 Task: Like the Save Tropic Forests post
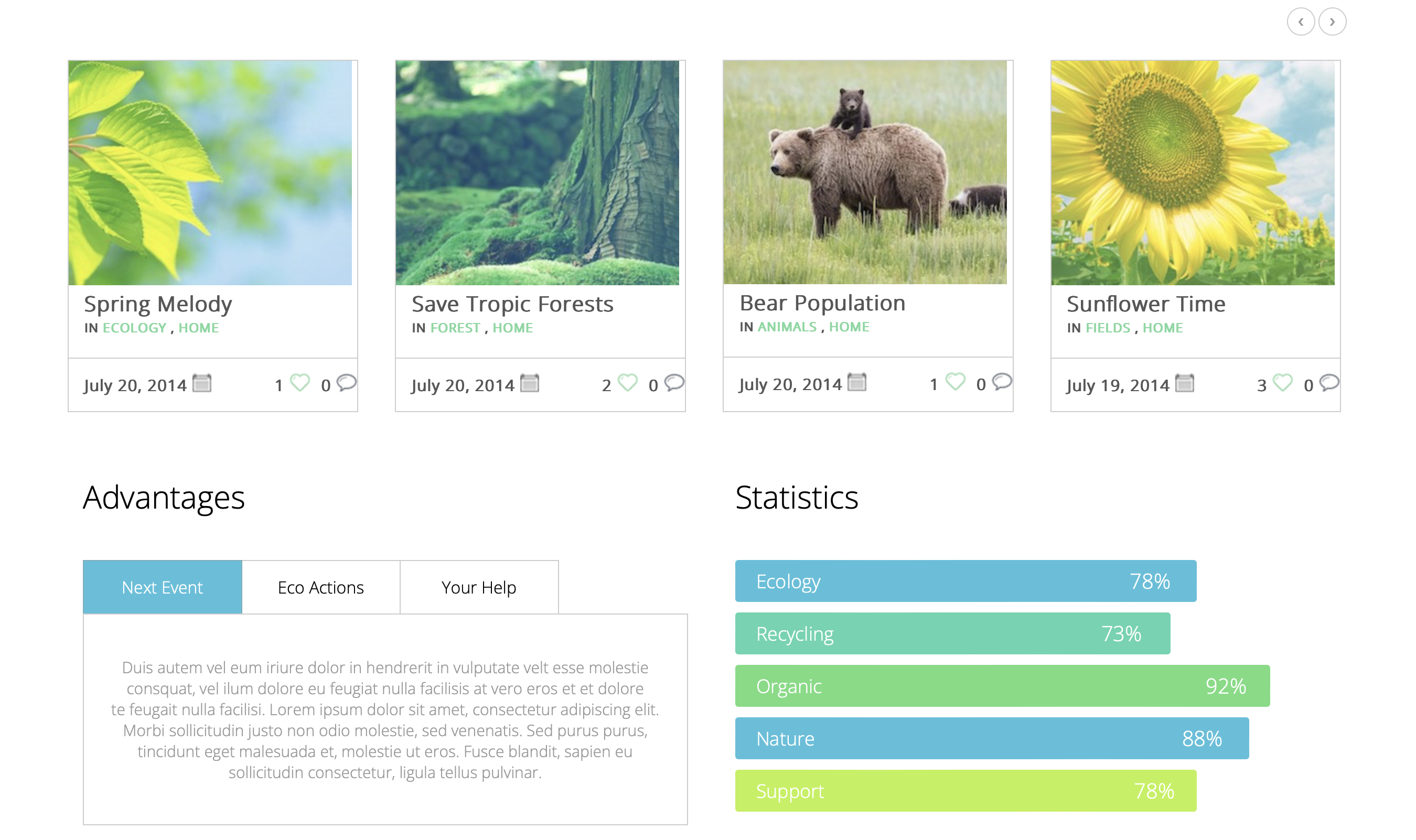[x=627, y=383]
